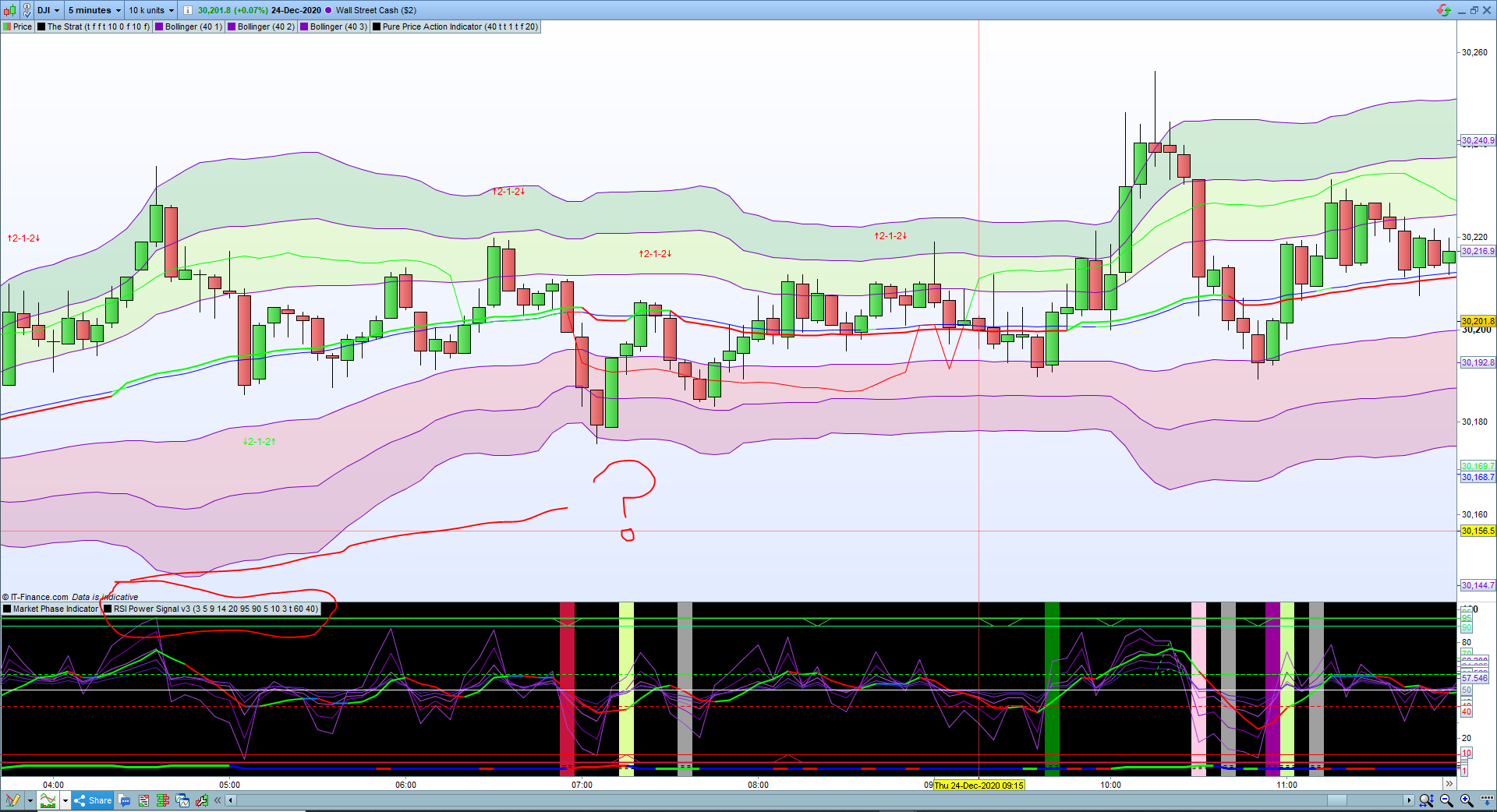Open the 10 k units dropdown
The height and width of the screenshot is (812, 1497).
click(151, 10)
